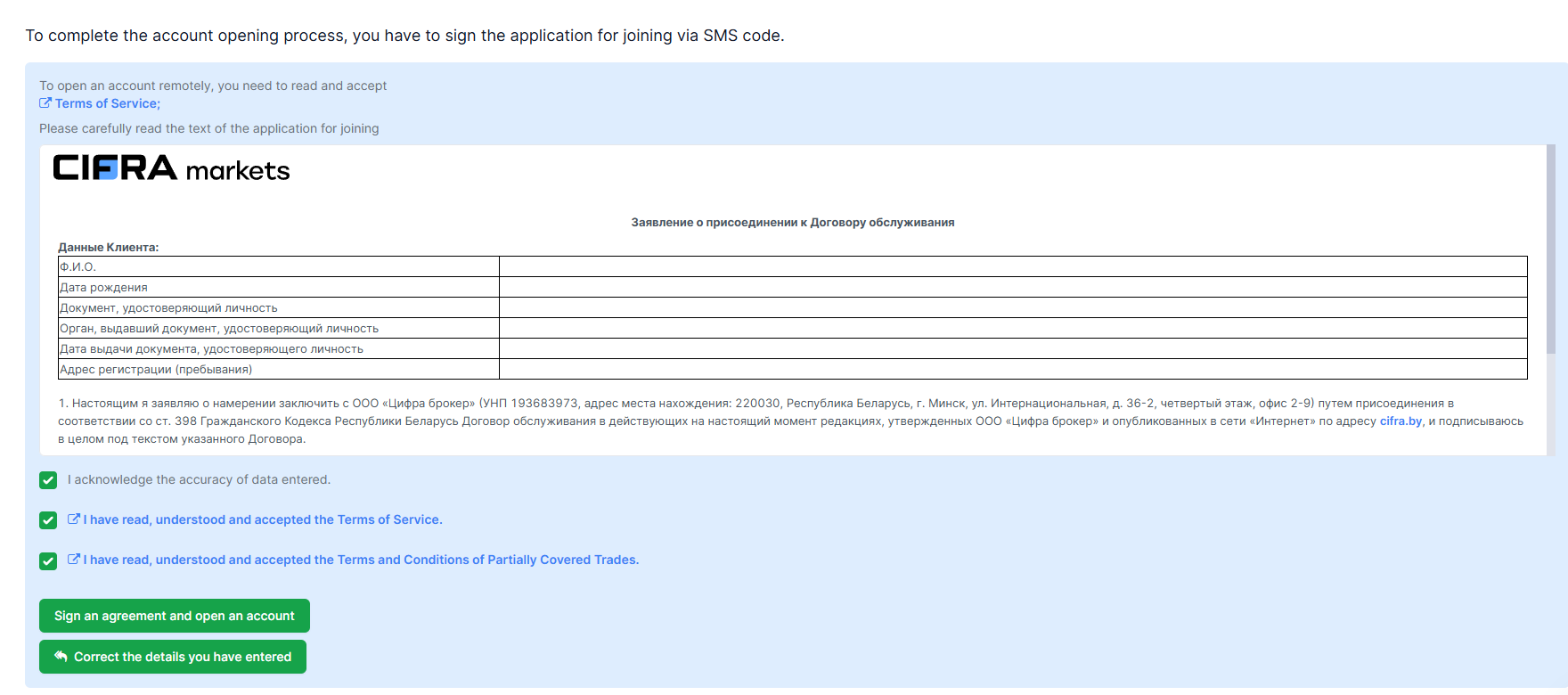Viewport: 1568px width, 695px height.
Task: Open 'I have read, understood and accepted the Terms of Service' link
Action: (263, 519)
